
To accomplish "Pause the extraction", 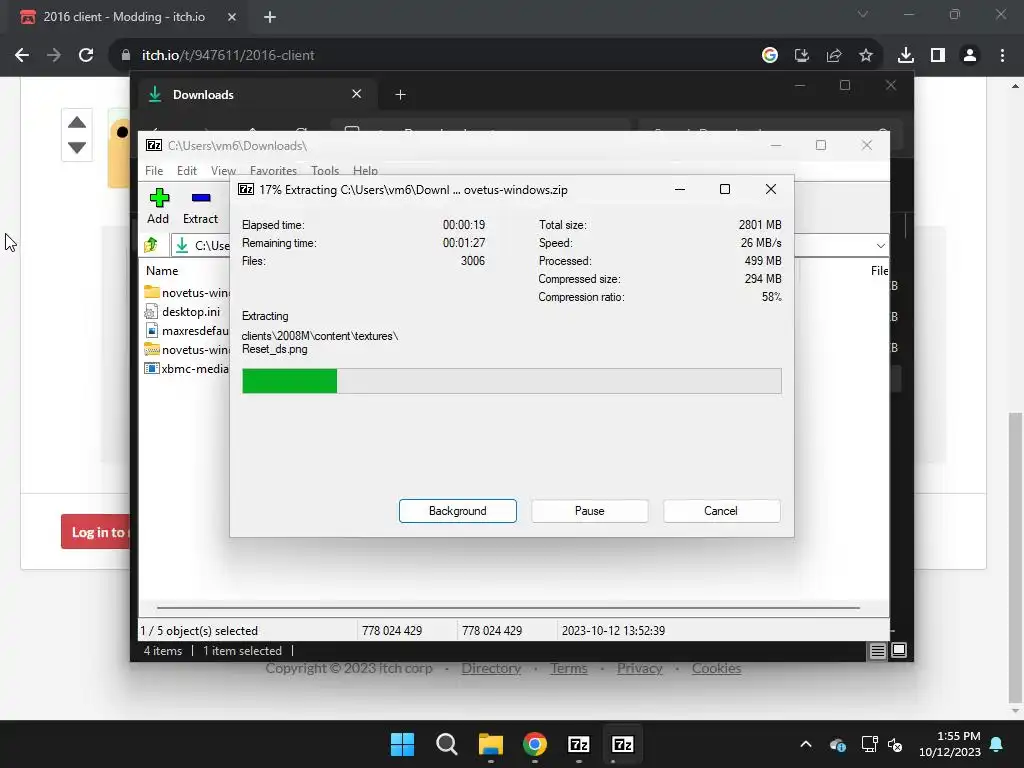I will 589,511.
